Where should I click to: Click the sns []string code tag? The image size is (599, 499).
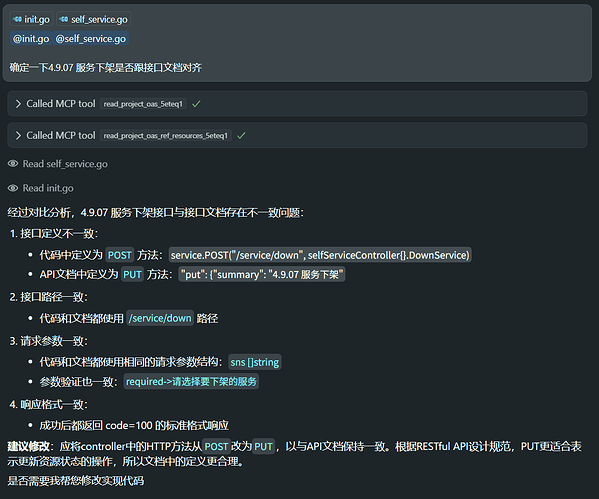(x=255, y=362)
